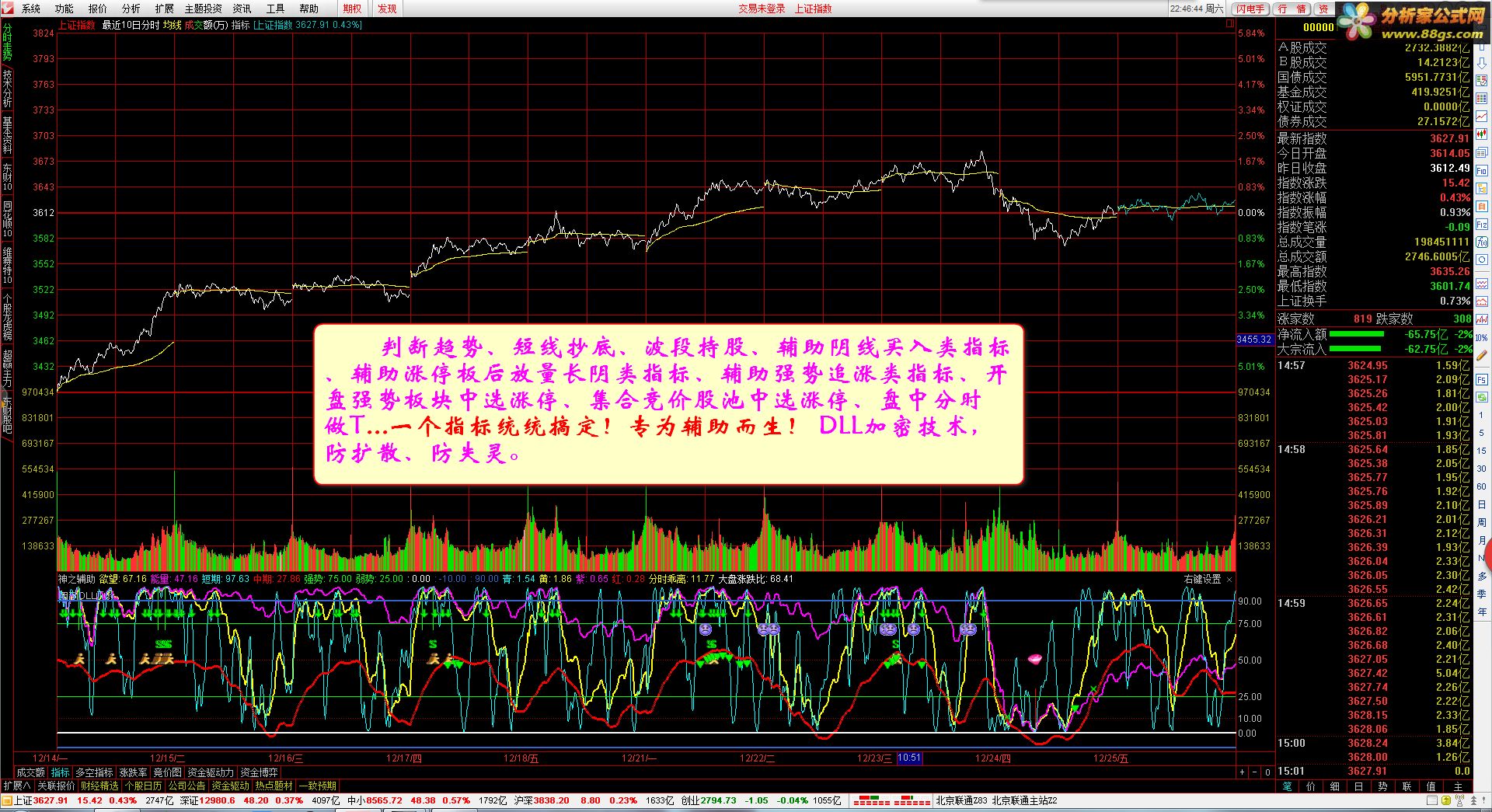Select the 周 weekly period button

coord(1481,522)
